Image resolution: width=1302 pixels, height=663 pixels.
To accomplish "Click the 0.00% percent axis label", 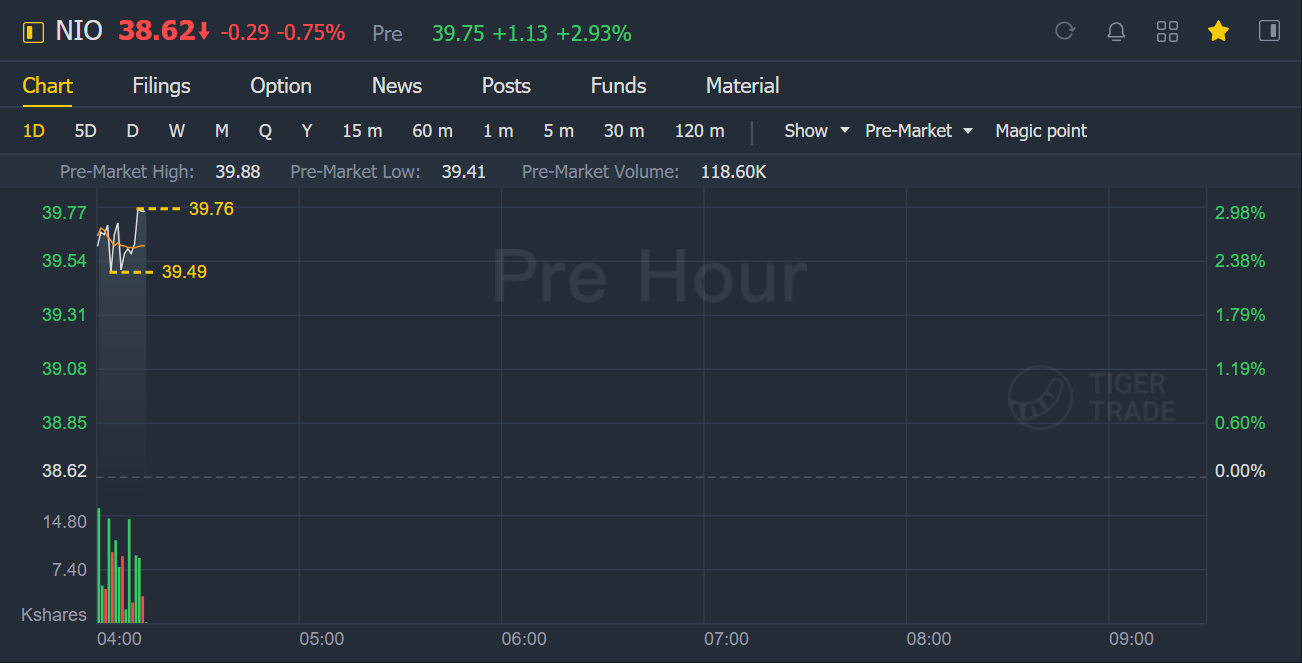I will click(1240, 471).
